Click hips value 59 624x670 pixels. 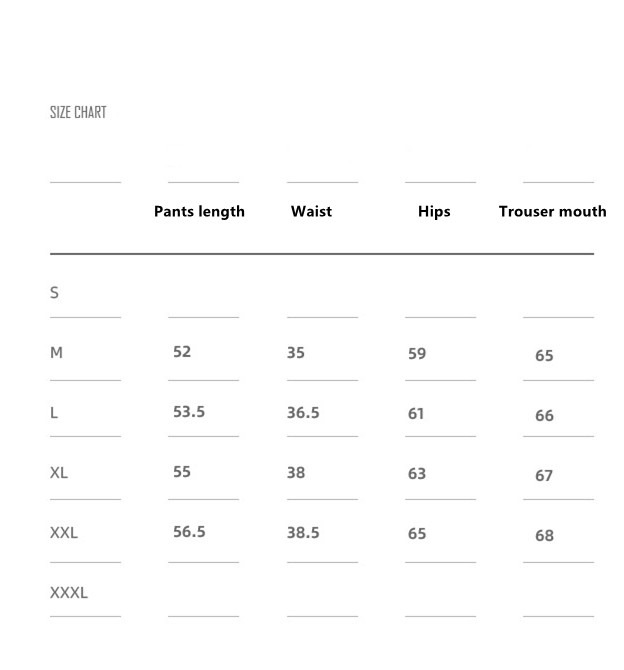(416, 353)
